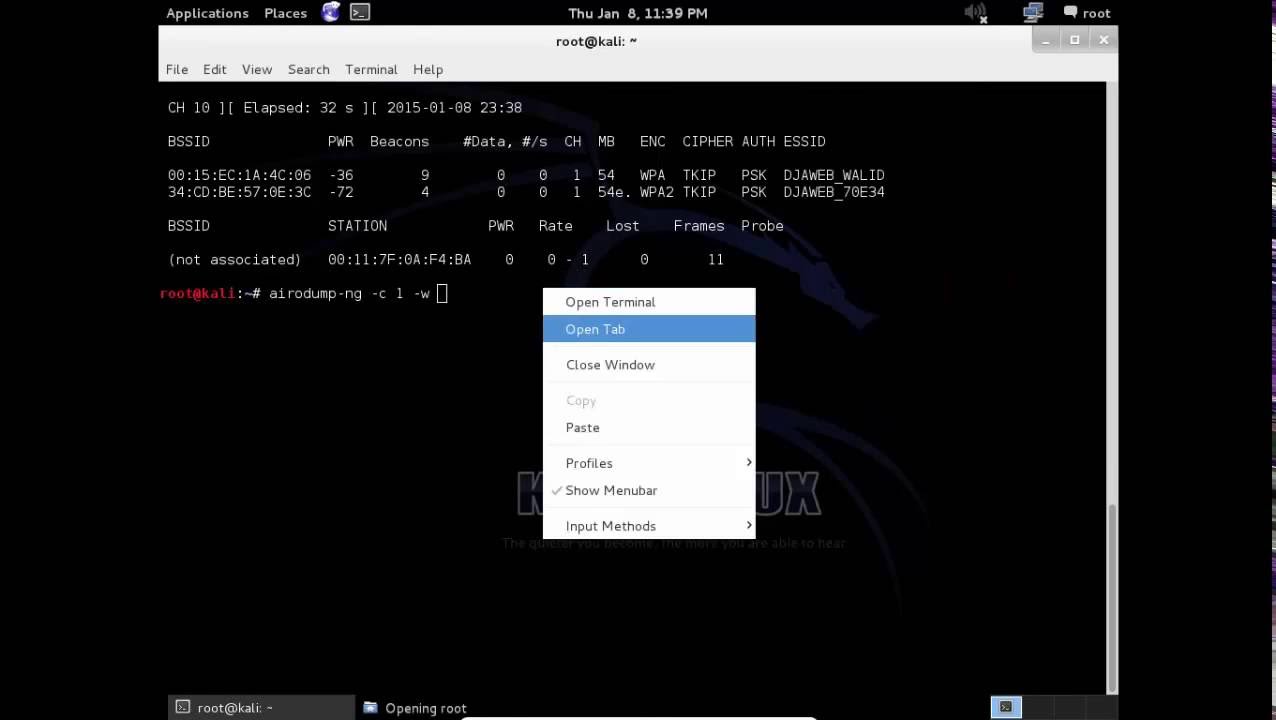Click the network computers icon in the top bar
The width and height of the screenshot is (1276, 720).
pyautogui.click(x=1033, y=13)
